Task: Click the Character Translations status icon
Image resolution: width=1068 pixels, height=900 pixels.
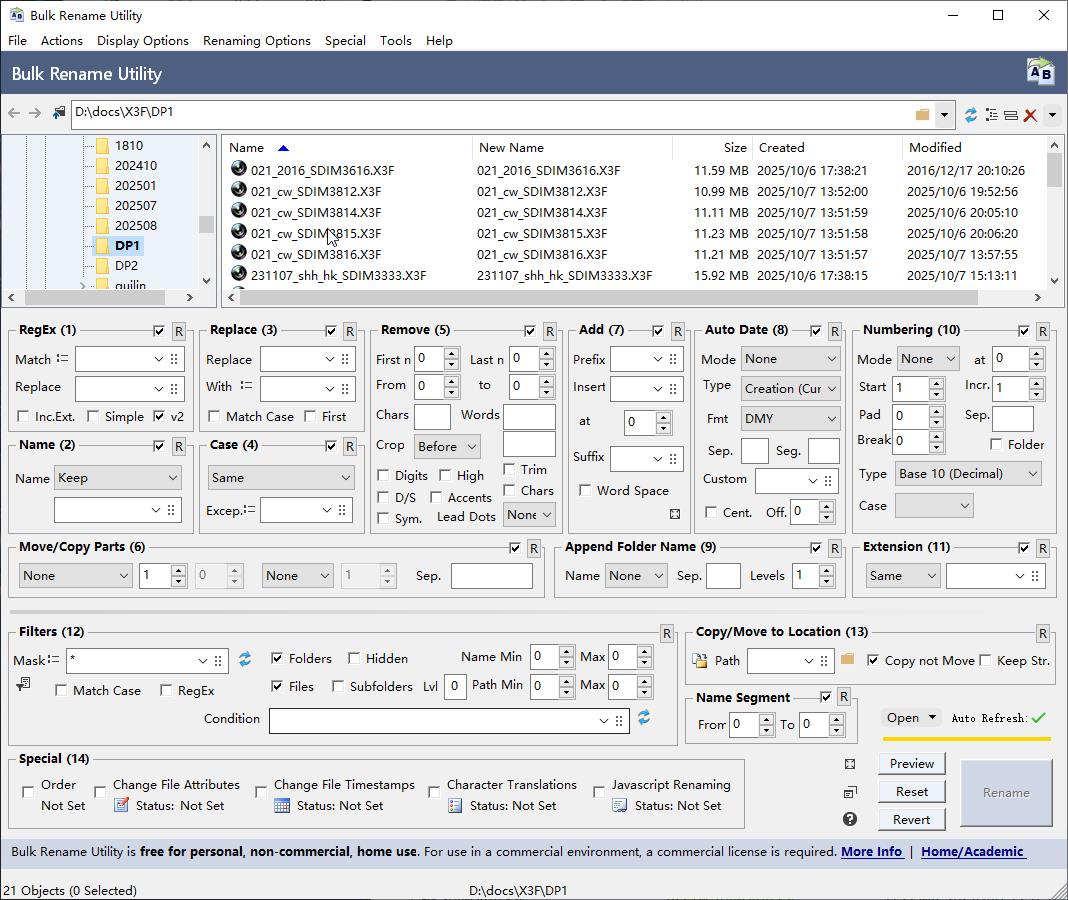Action: [x=455, y=805]
